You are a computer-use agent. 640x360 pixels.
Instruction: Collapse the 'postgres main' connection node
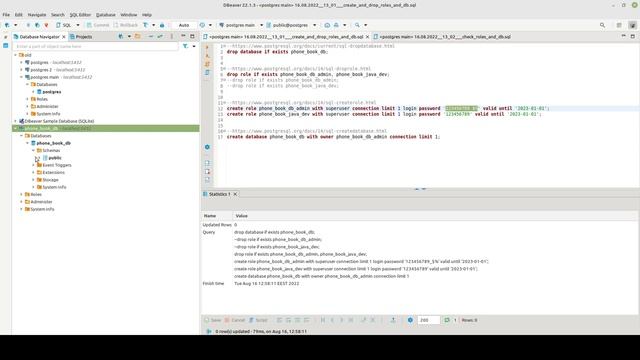coord(22,77)
